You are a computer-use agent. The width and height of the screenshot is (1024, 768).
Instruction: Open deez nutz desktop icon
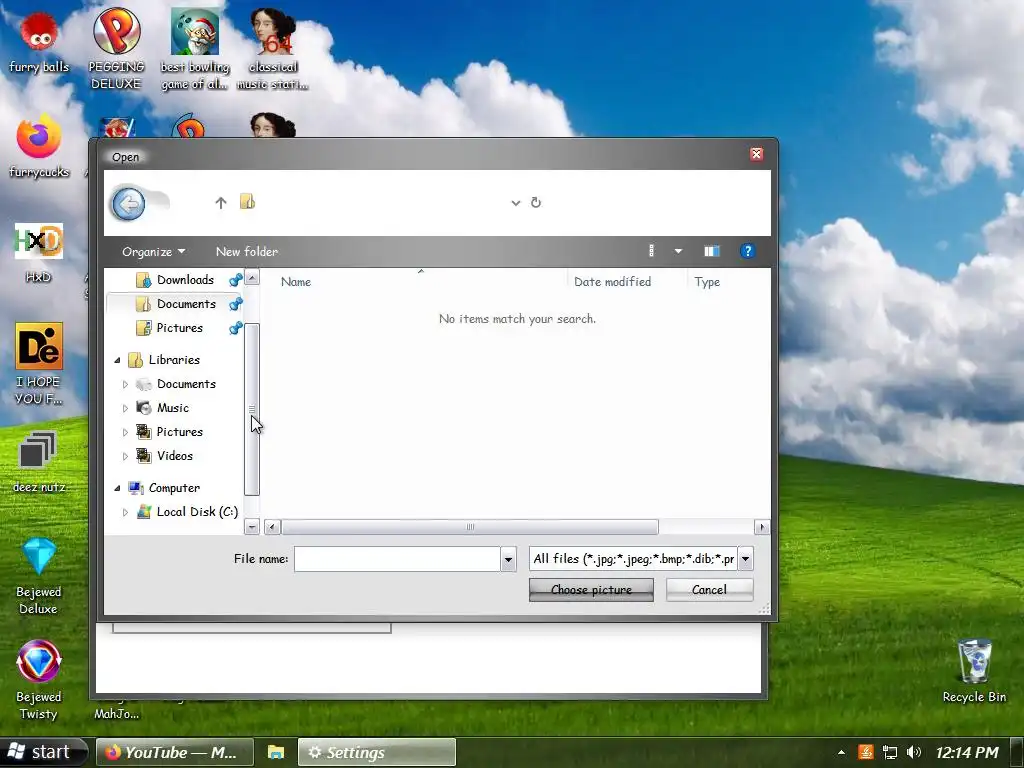[39, 462]
